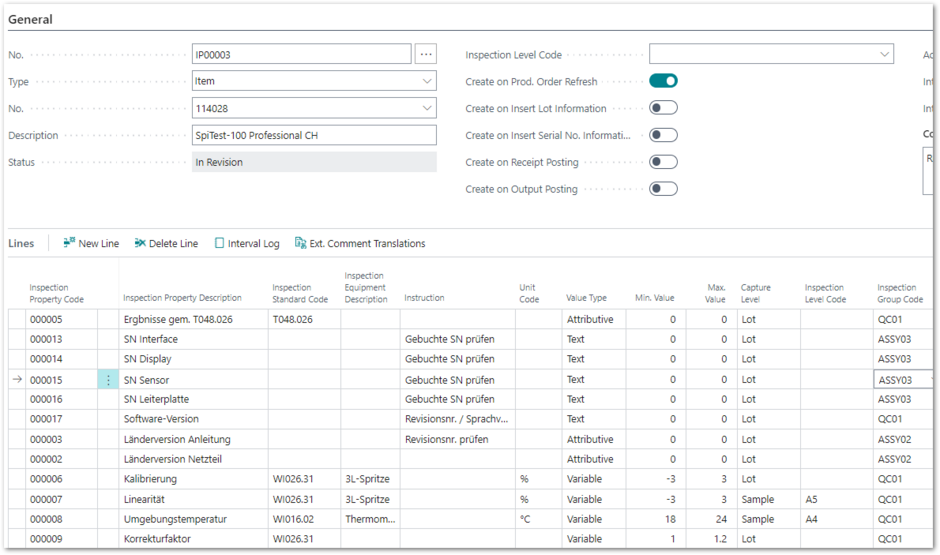Toggle Create on Receipt Posting switch

[x=663, y=162]
